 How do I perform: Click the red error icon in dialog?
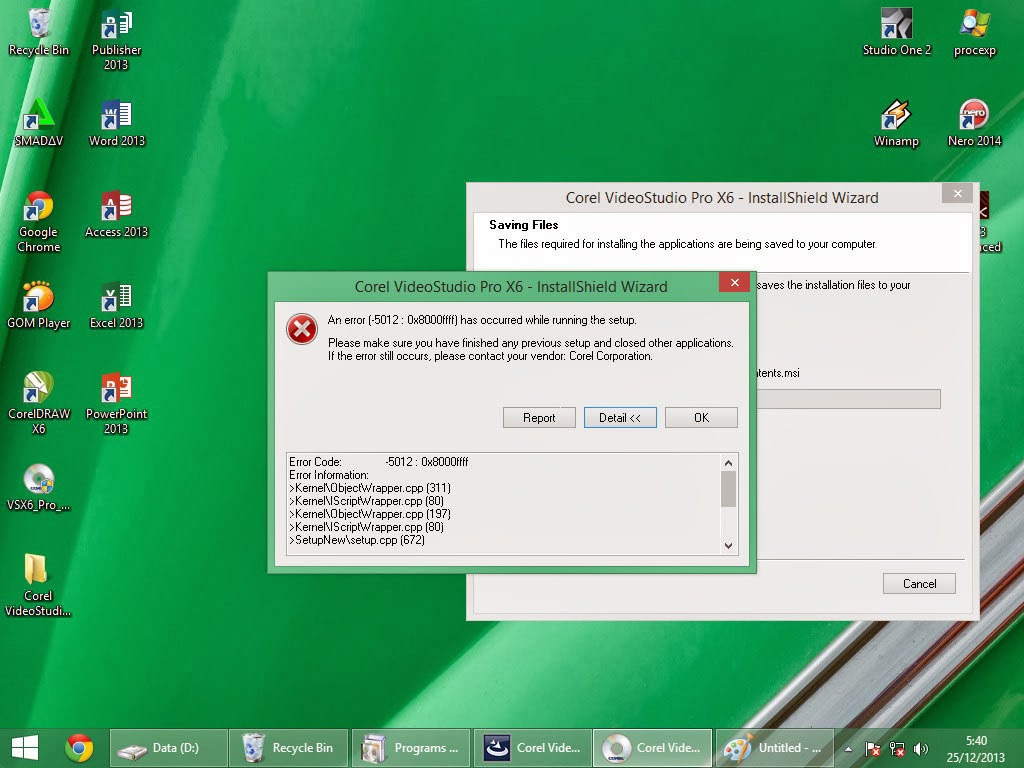(302, 329)
